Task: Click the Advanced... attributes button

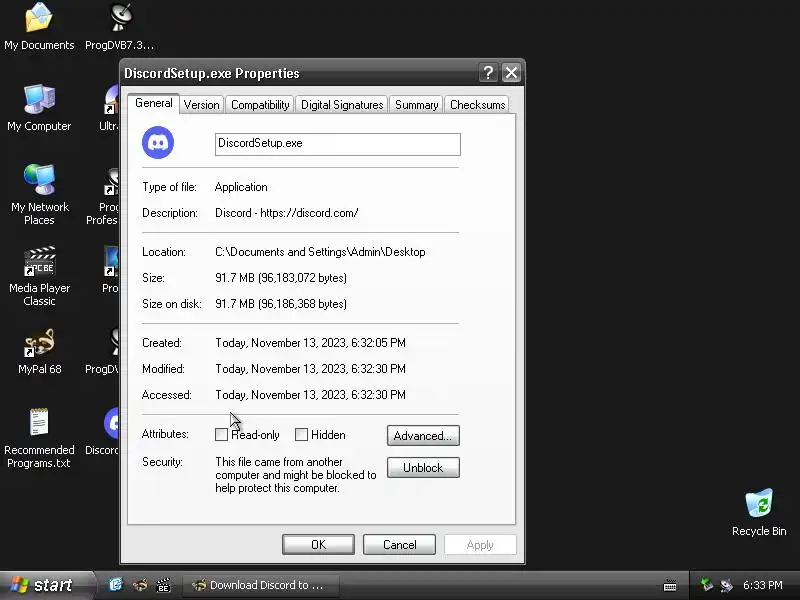Action: pyautogui.click(x=423, y=436)
